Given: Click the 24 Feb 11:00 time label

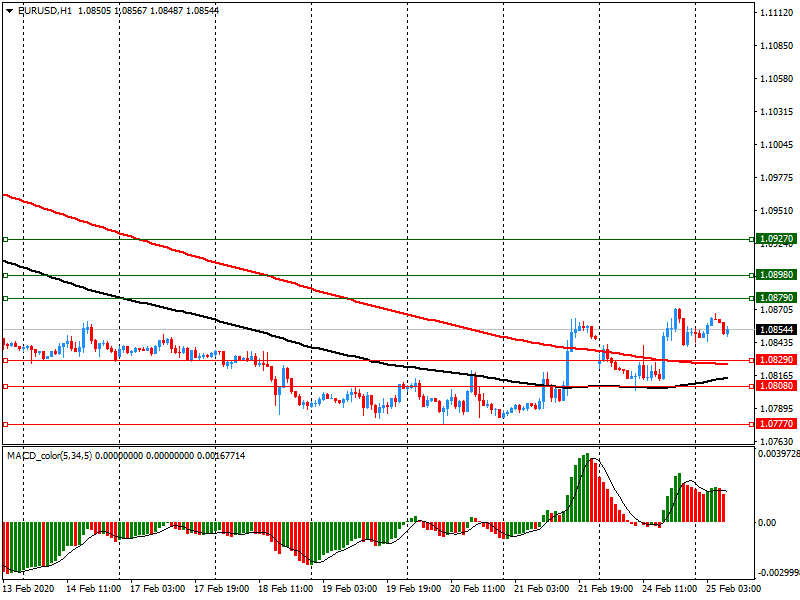Looking at the screenshot, I should 669,589.
